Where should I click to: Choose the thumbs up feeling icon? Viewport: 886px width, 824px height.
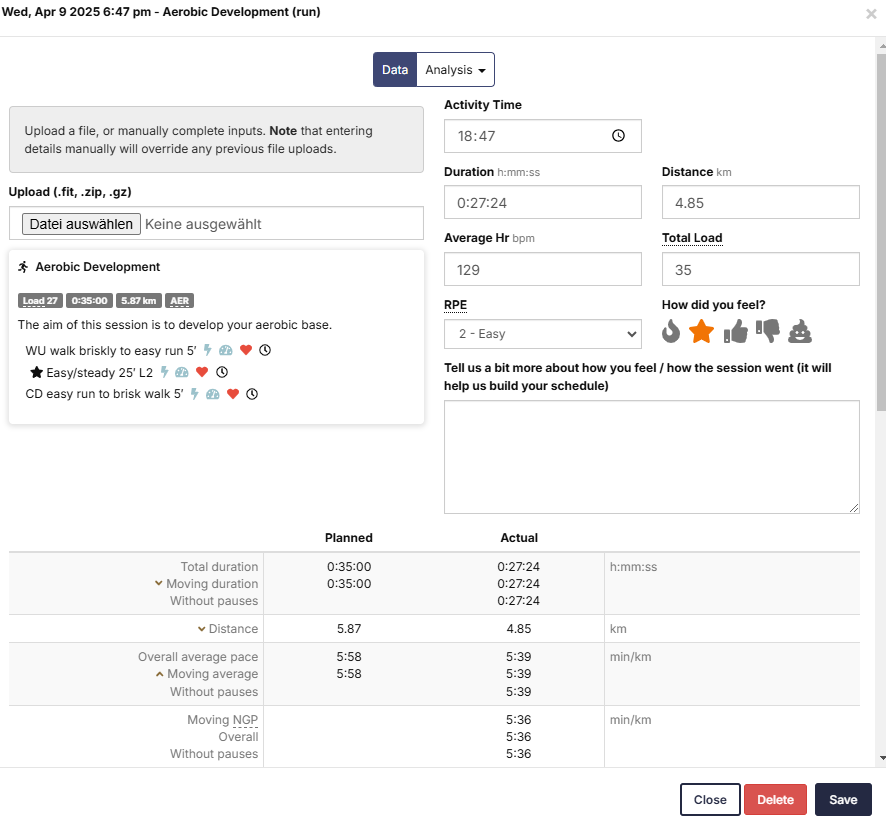[x=735, y=331]
